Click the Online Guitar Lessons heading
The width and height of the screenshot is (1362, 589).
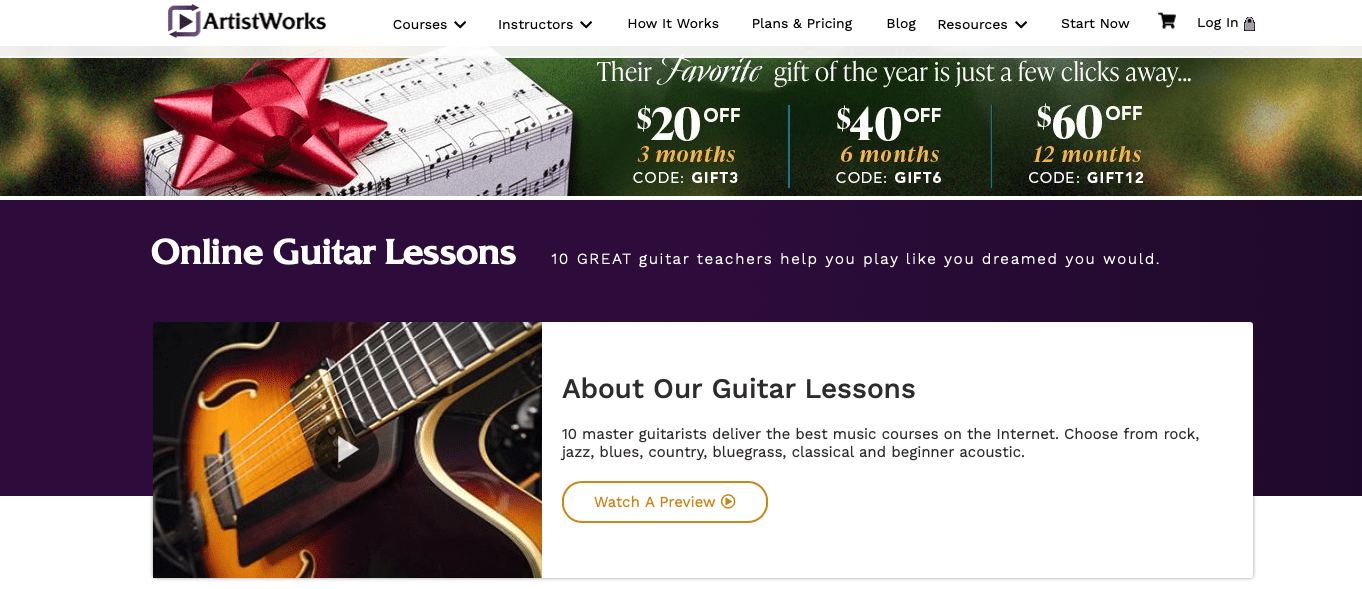point(333,252)
